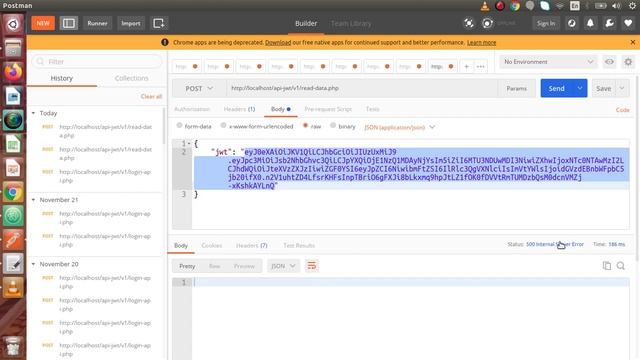Add a new request tab with plus

(x=466, y=66)
